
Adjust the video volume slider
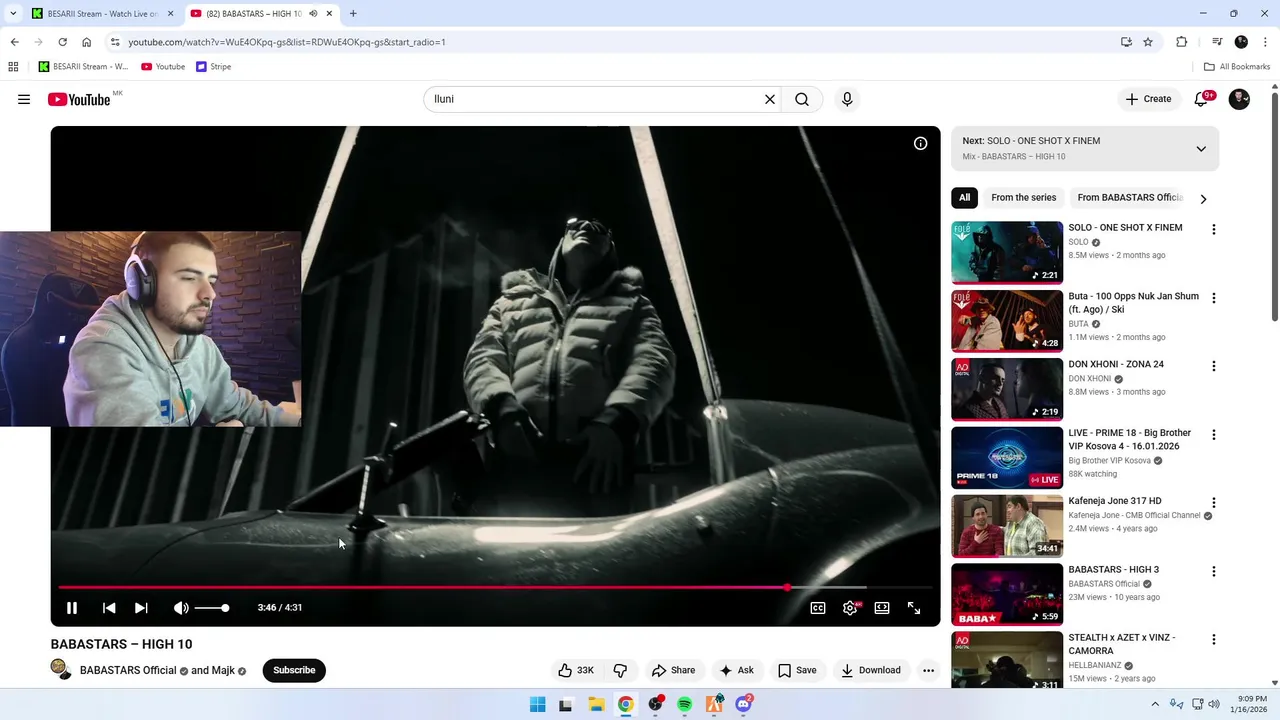tap(212, 608)
